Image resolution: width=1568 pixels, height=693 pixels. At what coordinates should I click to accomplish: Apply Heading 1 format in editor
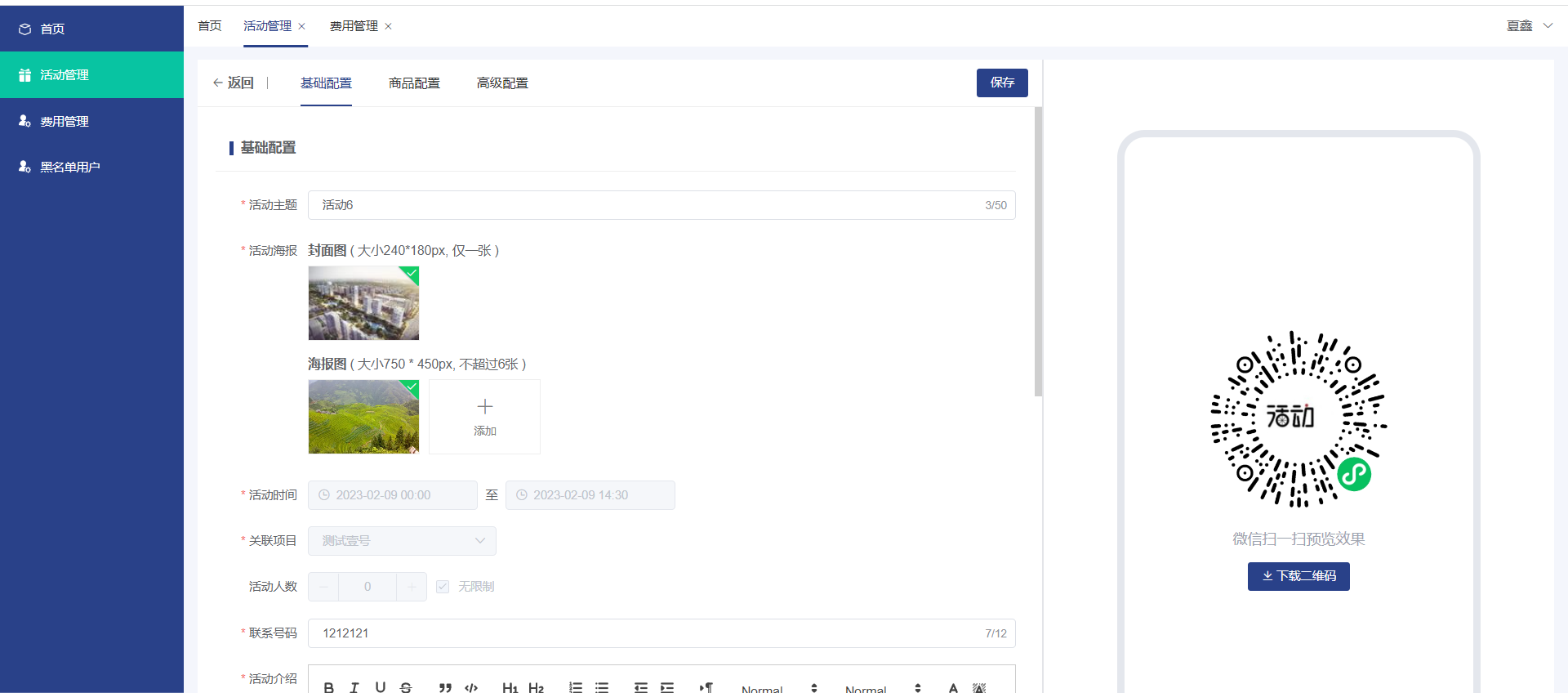point(510,688)
